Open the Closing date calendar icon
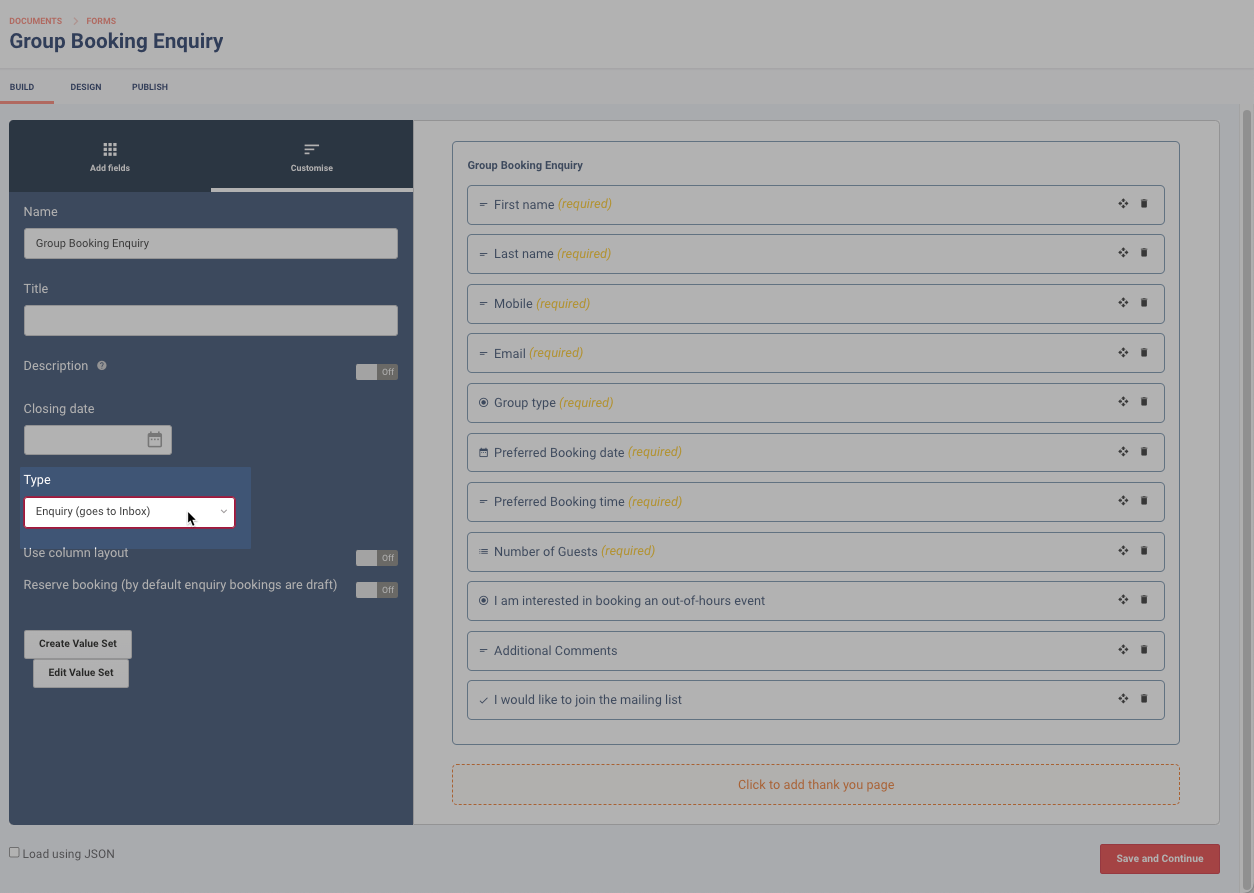Screen dimensions: 1254x893 click(x=155, y=440)
